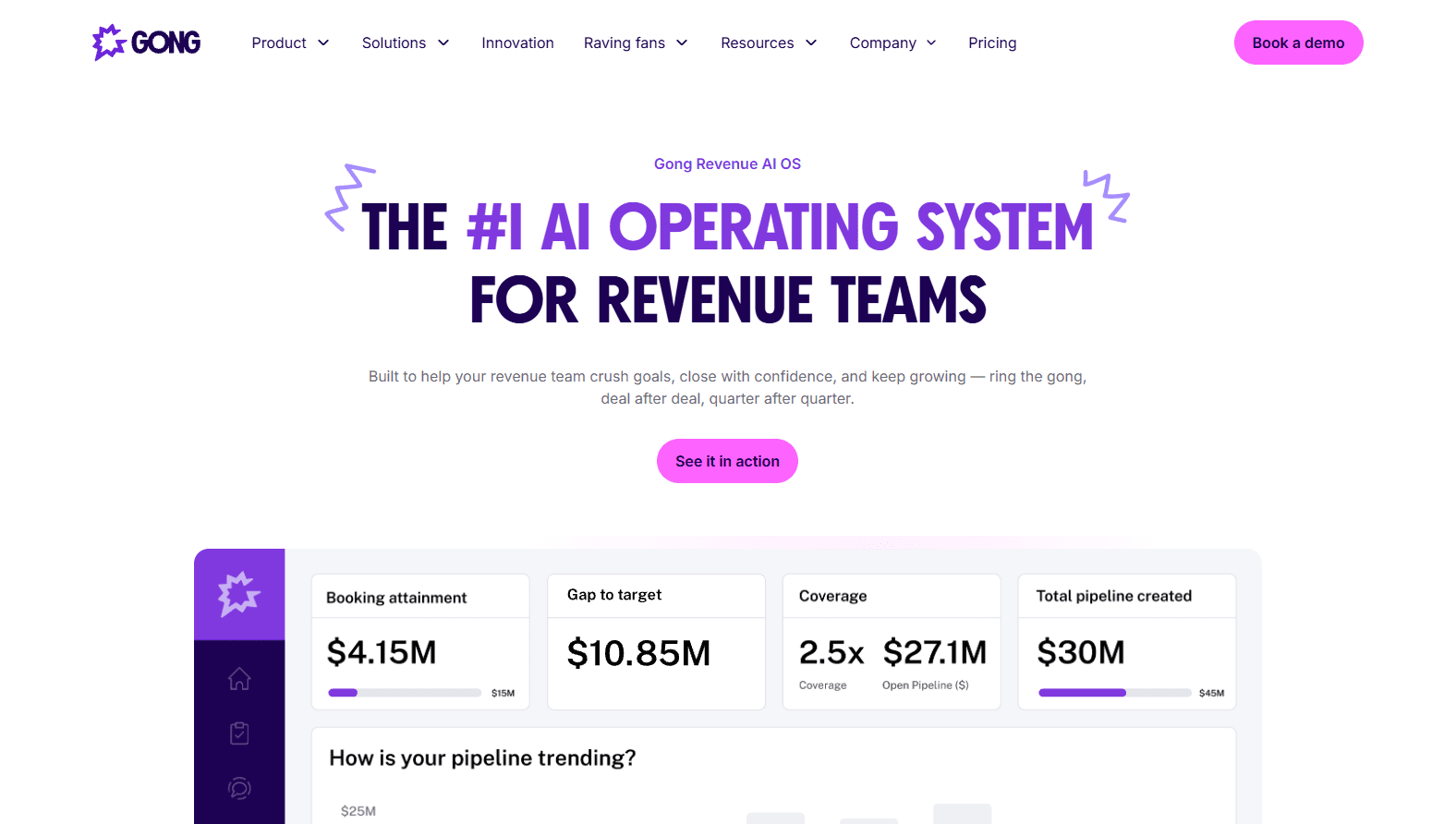Click the Gong star icon in dashboard sidebar
The image size is (1456, 824).
click(x=239, y=594)
